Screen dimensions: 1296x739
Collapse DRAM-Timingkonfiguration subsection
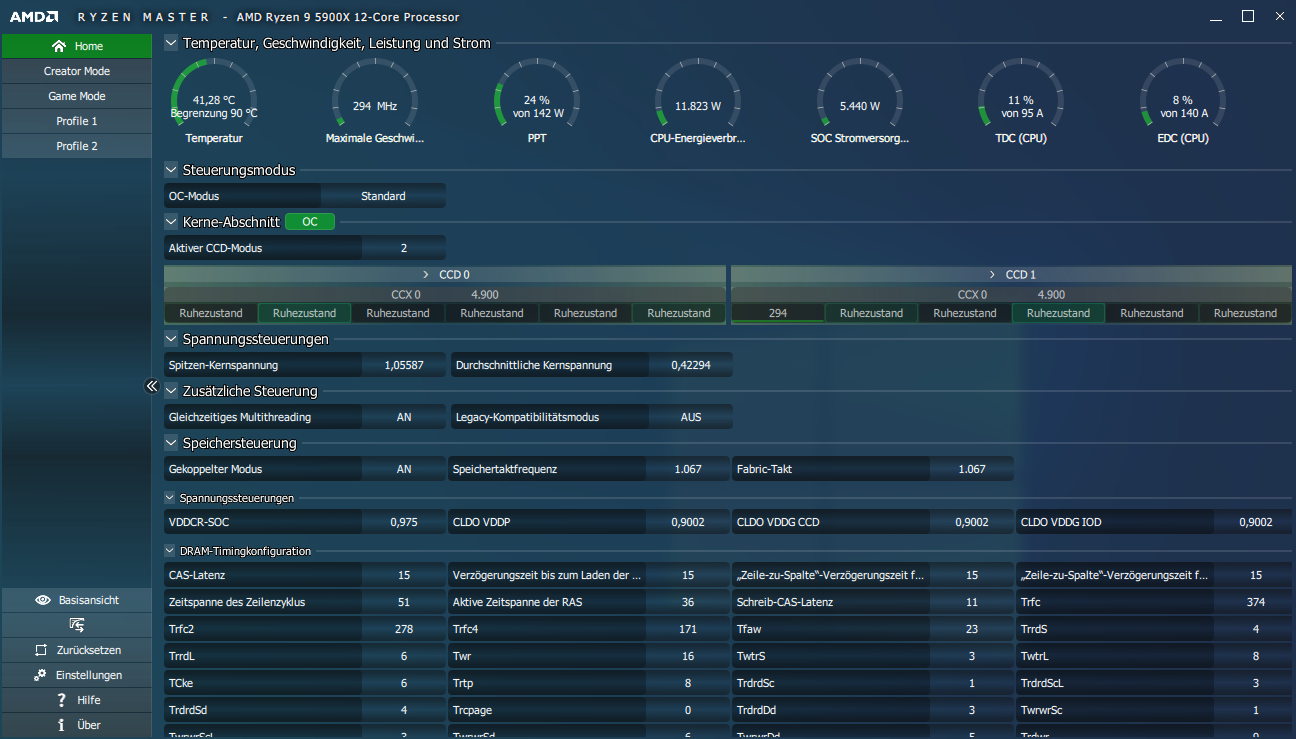coord(170,551)
